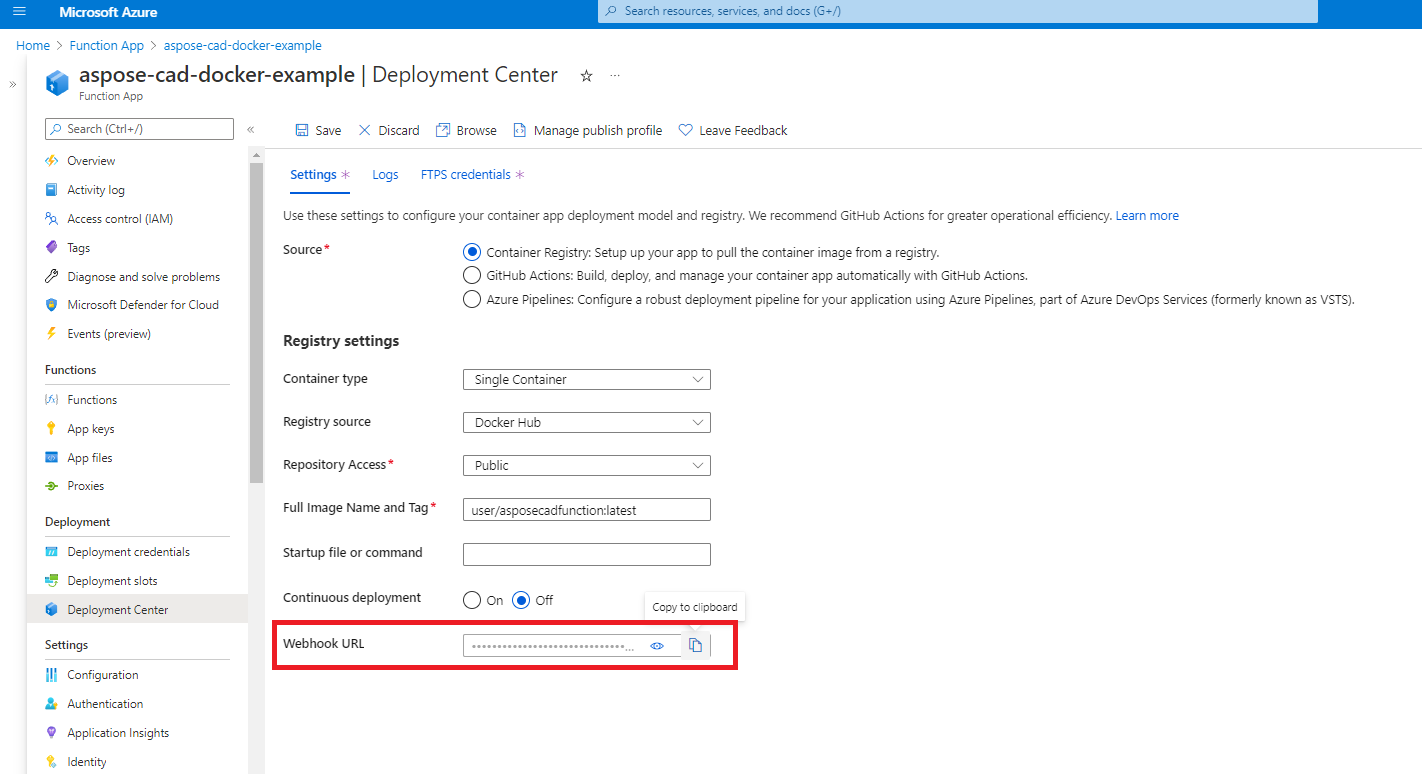
Task: Click the App files icon
Action: (52, 458)
